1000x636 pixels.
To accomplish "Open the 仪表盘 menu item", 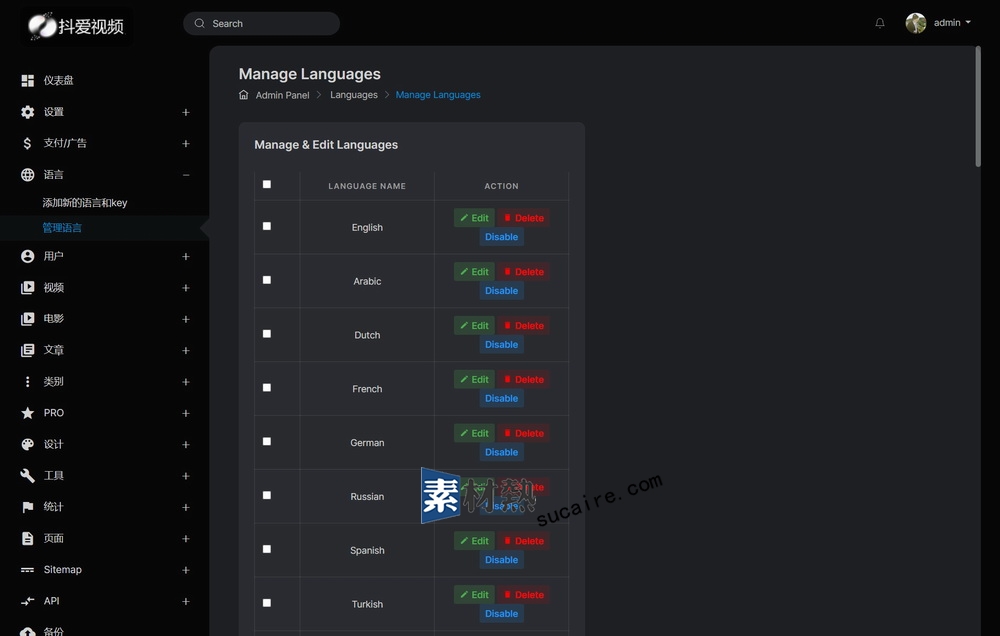I will click(59, 80).
